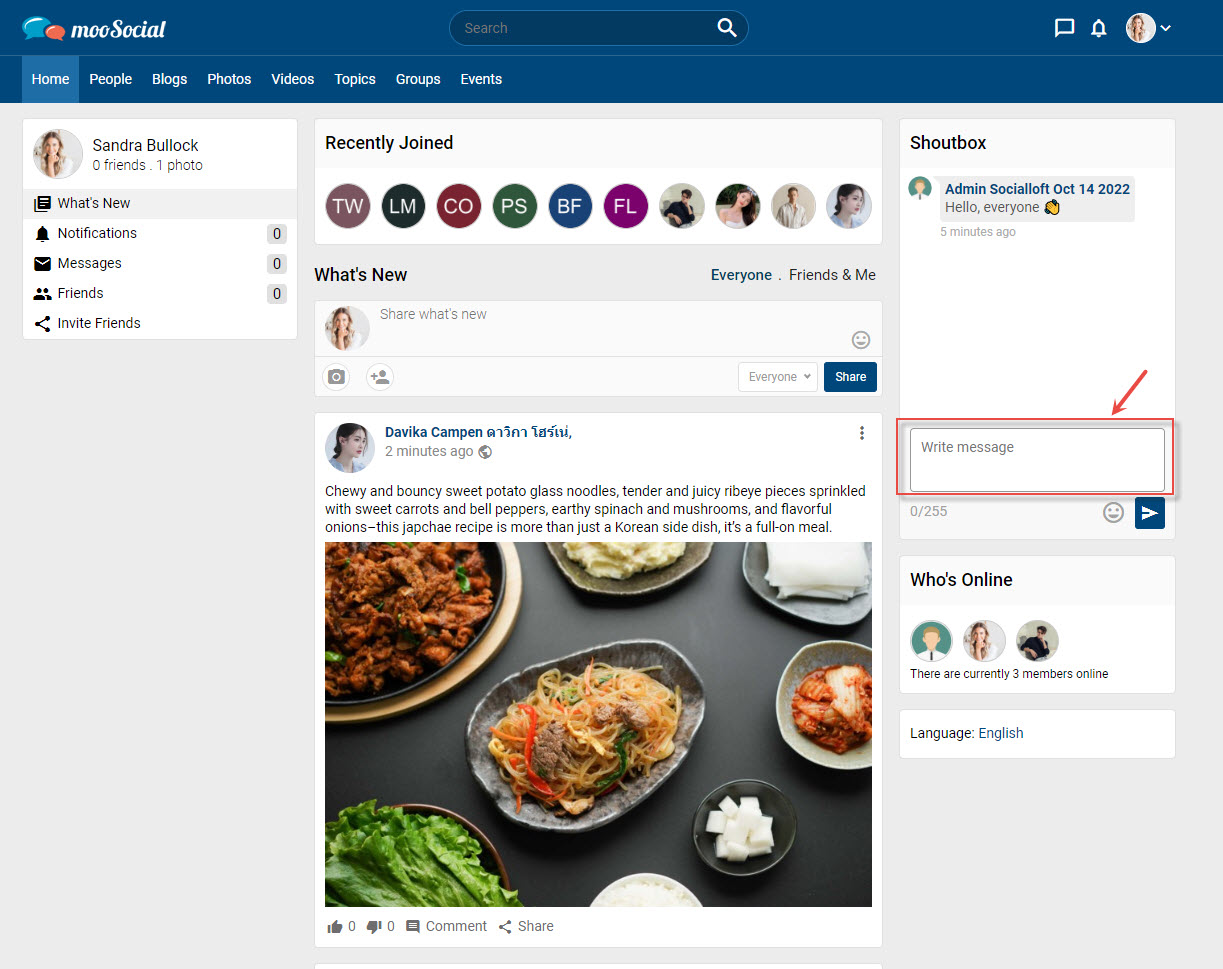
Task: Open the first online member avatar
Action: (931, 641)
